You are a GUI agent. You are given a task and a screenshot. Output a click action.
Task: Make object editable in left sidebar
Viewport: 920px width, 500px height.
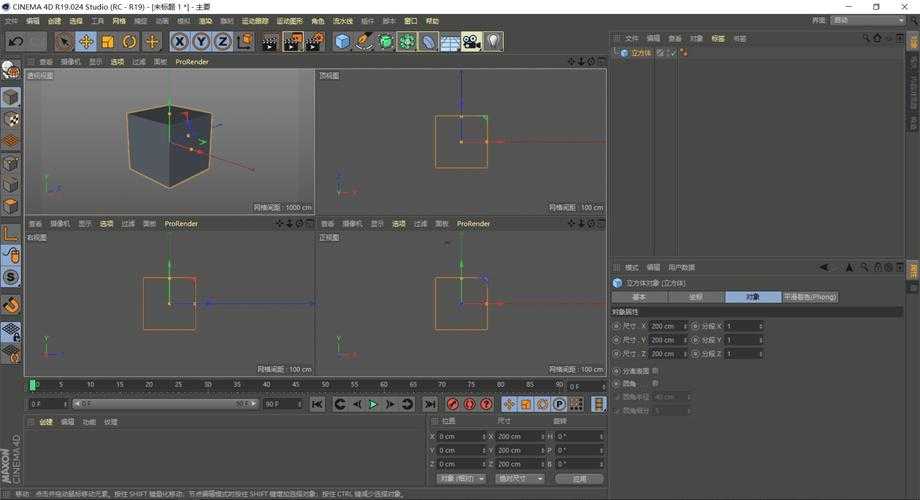(11, 70)
